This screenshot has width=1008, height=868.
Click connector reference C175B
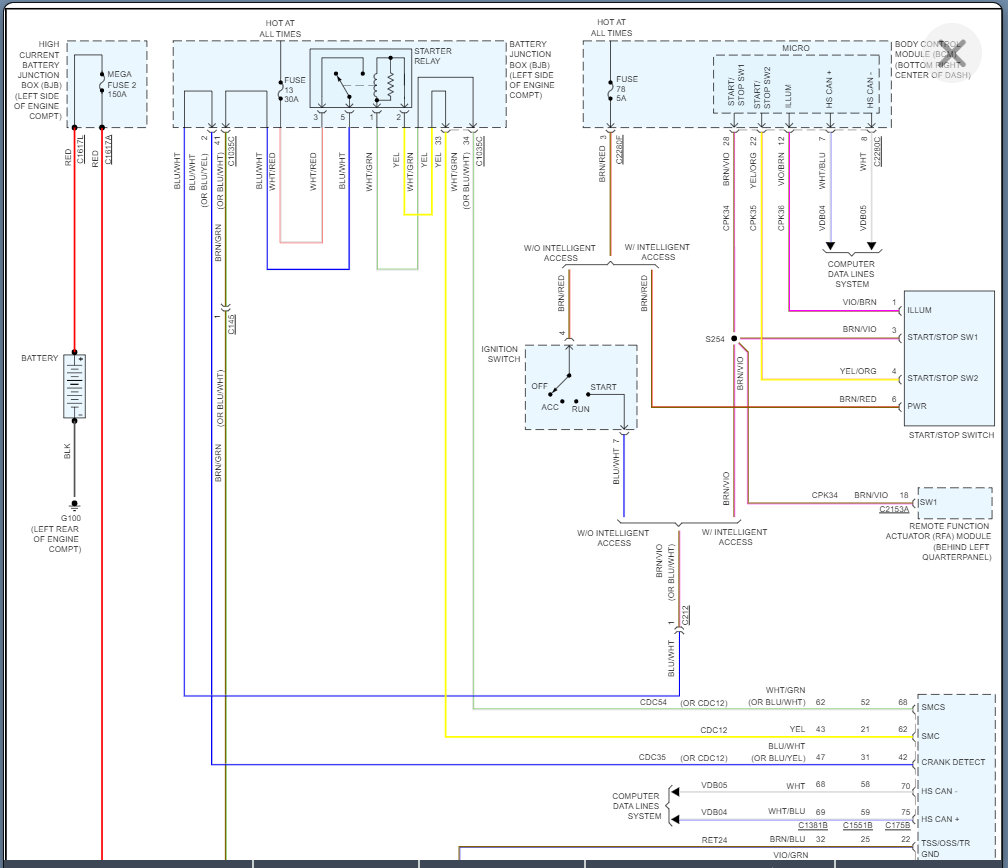(x=897, y=825)
